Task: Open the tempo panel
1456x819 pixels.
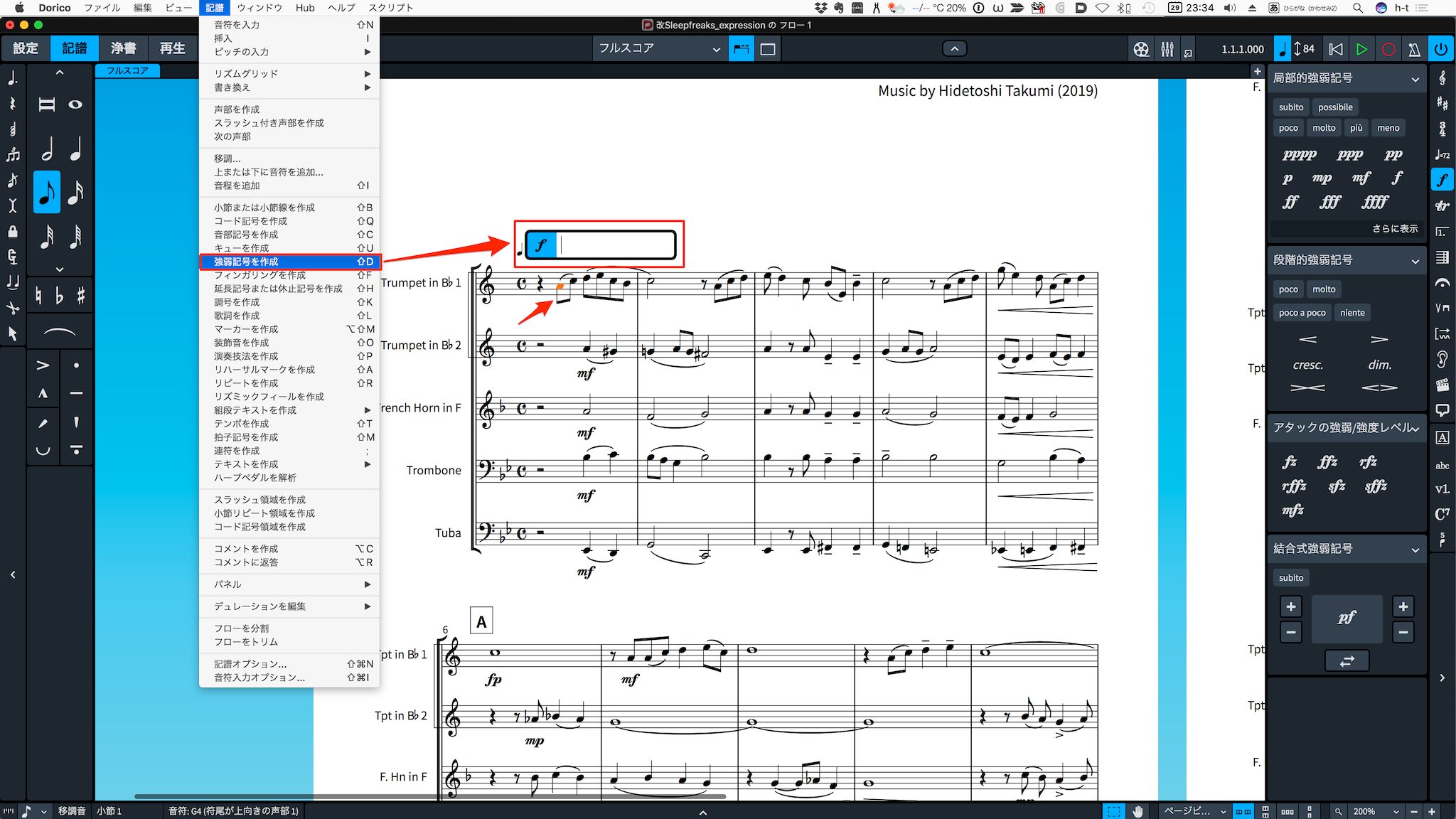Action: tap(1442, 154)
